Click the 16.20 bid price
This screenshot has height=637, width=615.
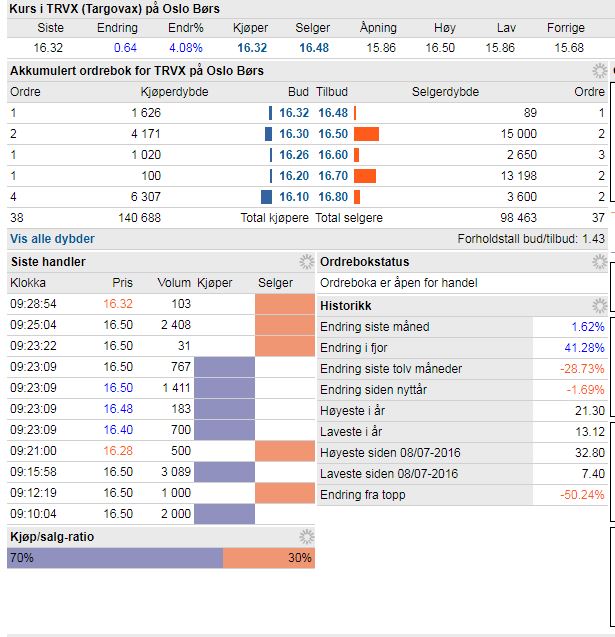coord(294,176)
